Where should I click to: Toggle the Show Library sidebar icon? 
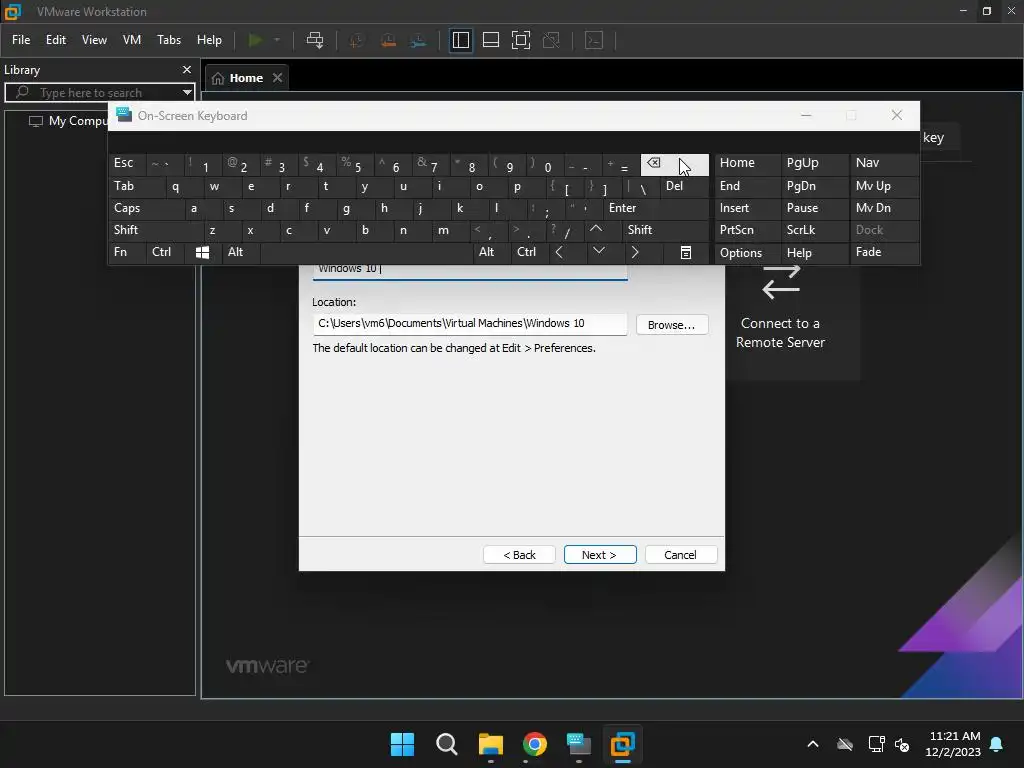[460, 40]
